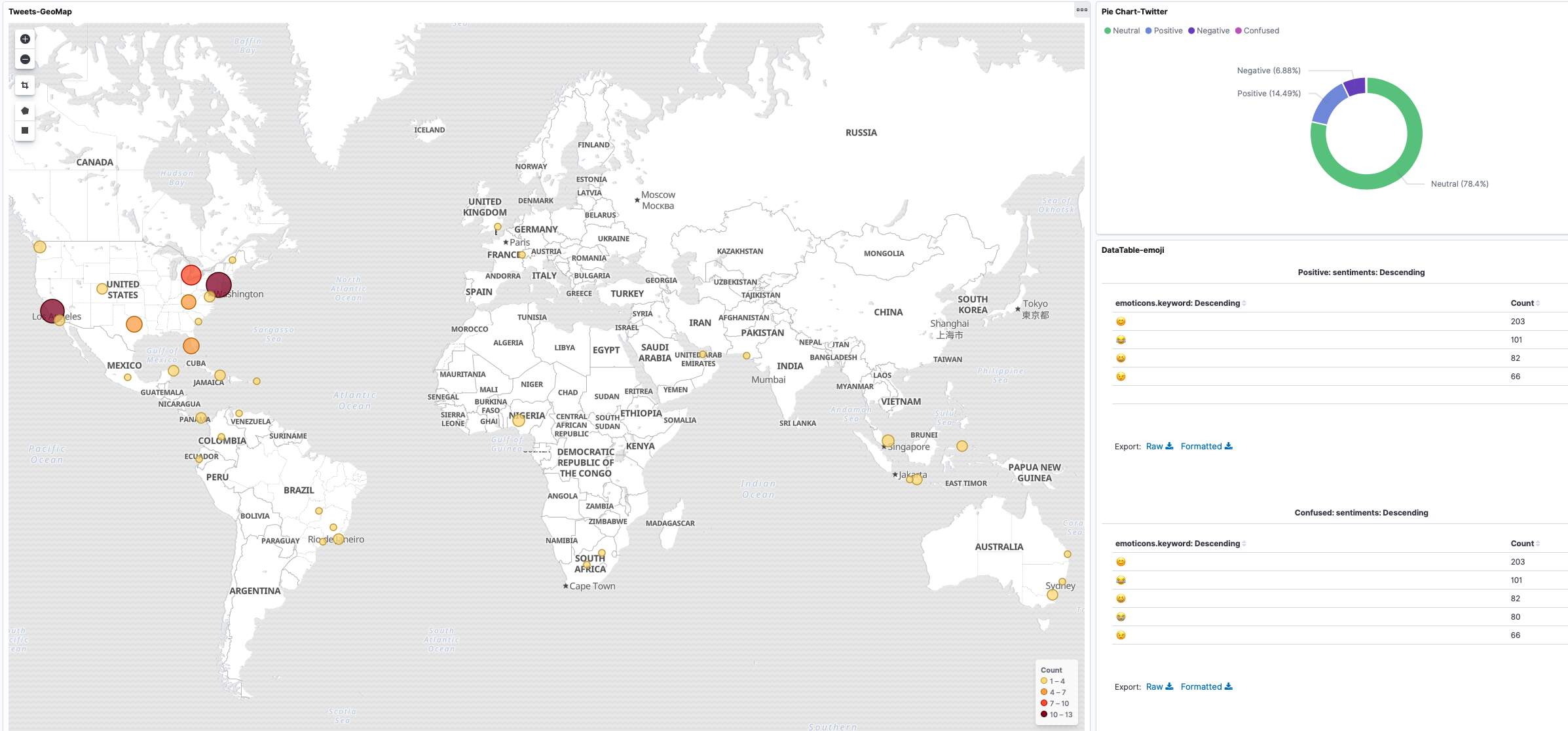The image size is (1568, 731).
Task: Toggle Negative series in pie legend
Action: 1212,31
